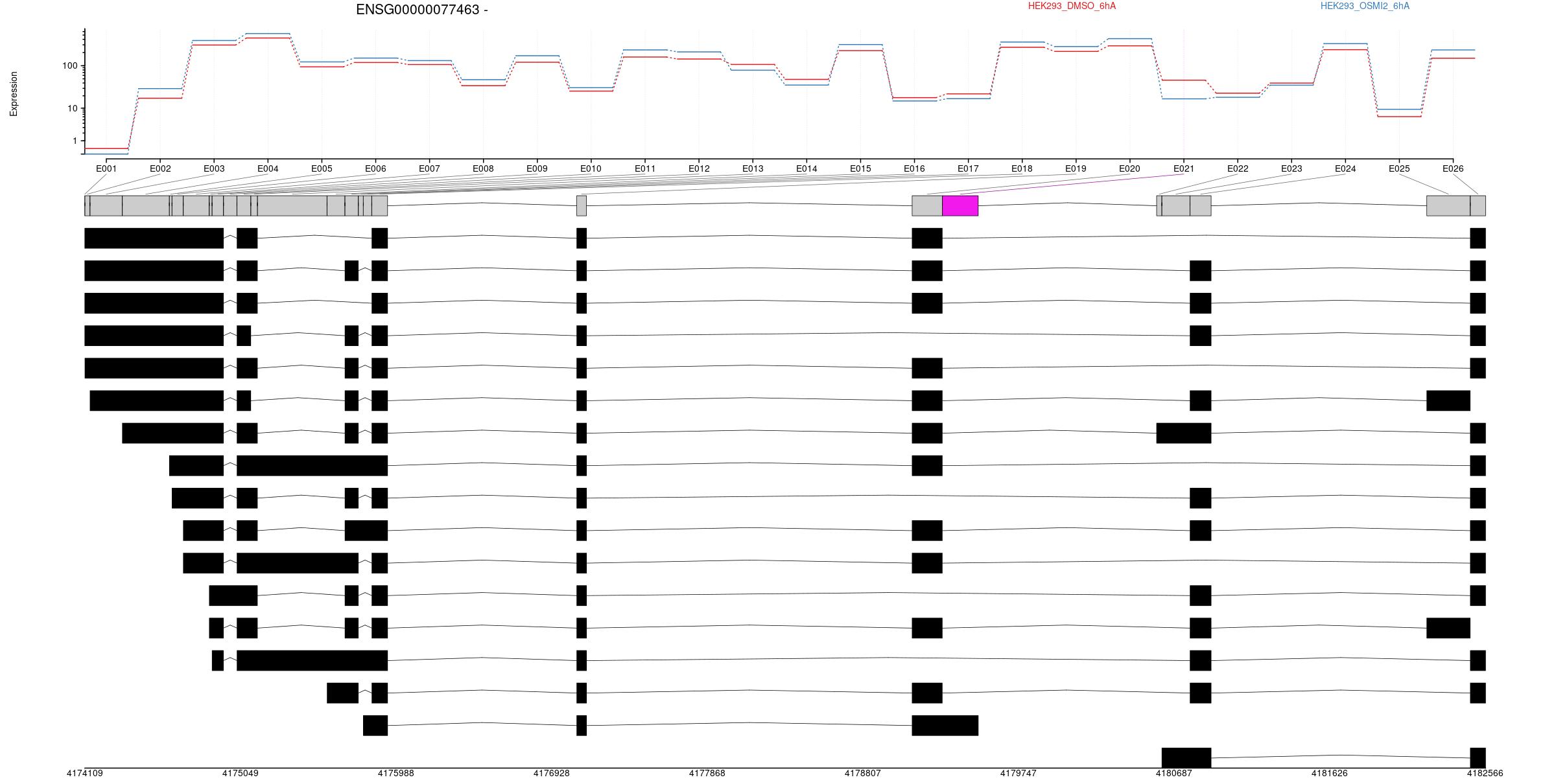Select exon bin label E016

tap(914, 168)
